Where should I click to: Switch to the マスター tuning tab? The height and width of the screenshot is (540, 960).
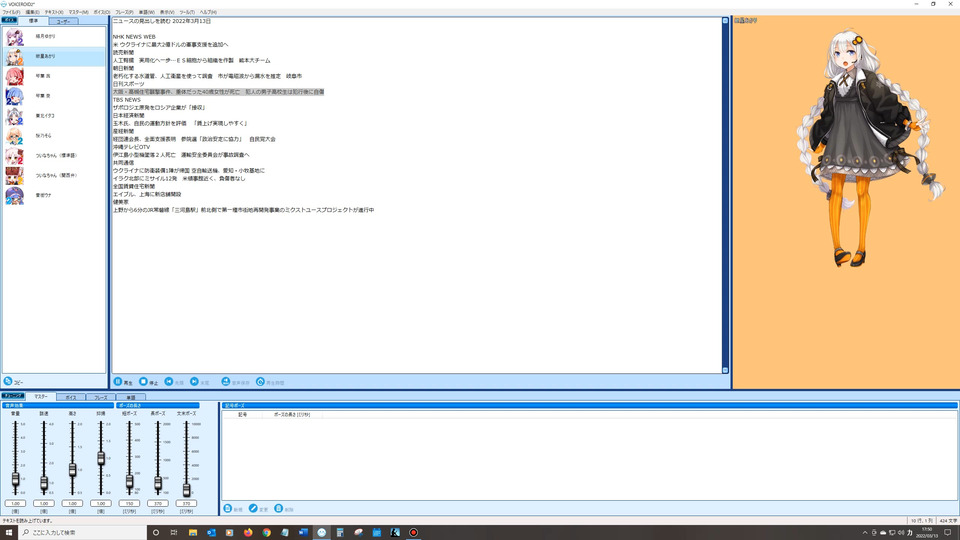click(40, 397)
